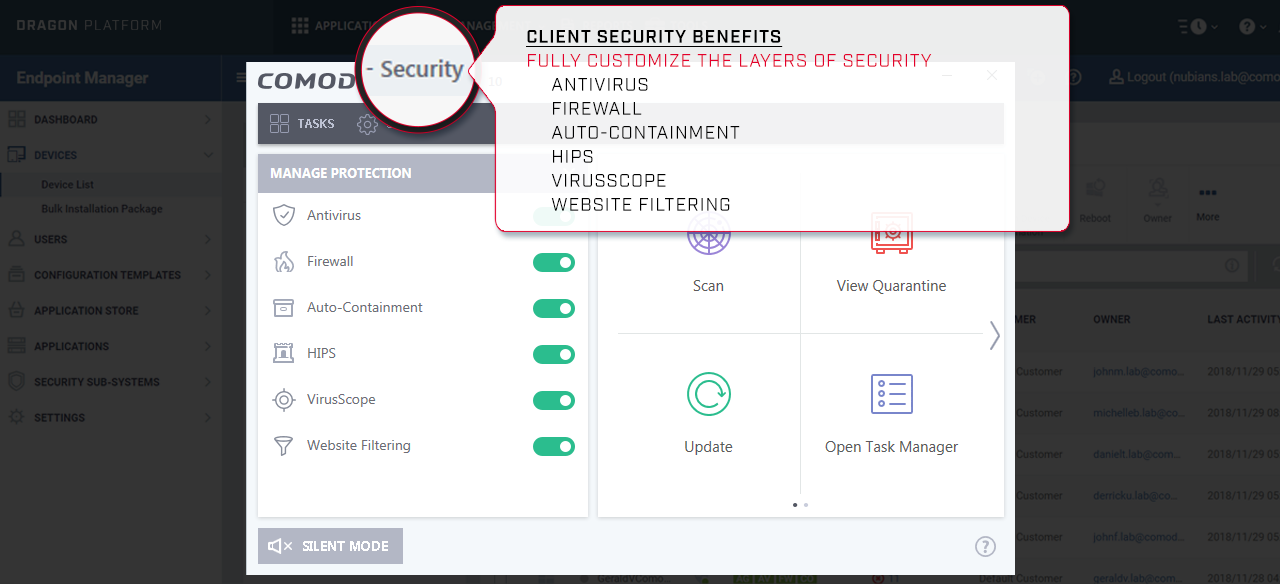Click the settings gear icon beside Tasks
This screenshot has width=1280, height=584.
click(x=367, y=124)
